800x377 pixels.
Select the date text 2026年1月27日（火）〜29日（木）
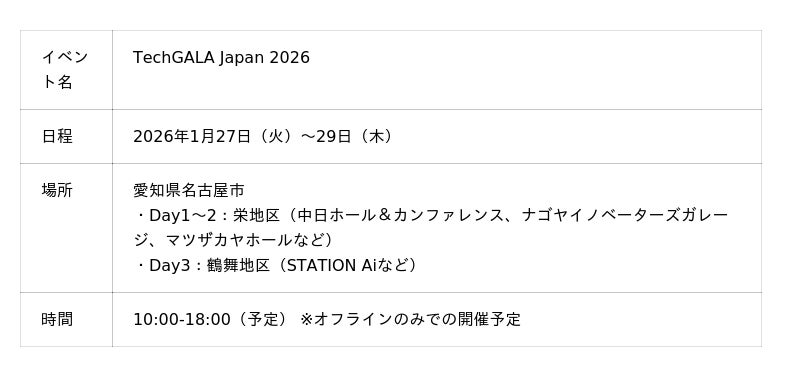pyautogui.click(x=265, y=136)
